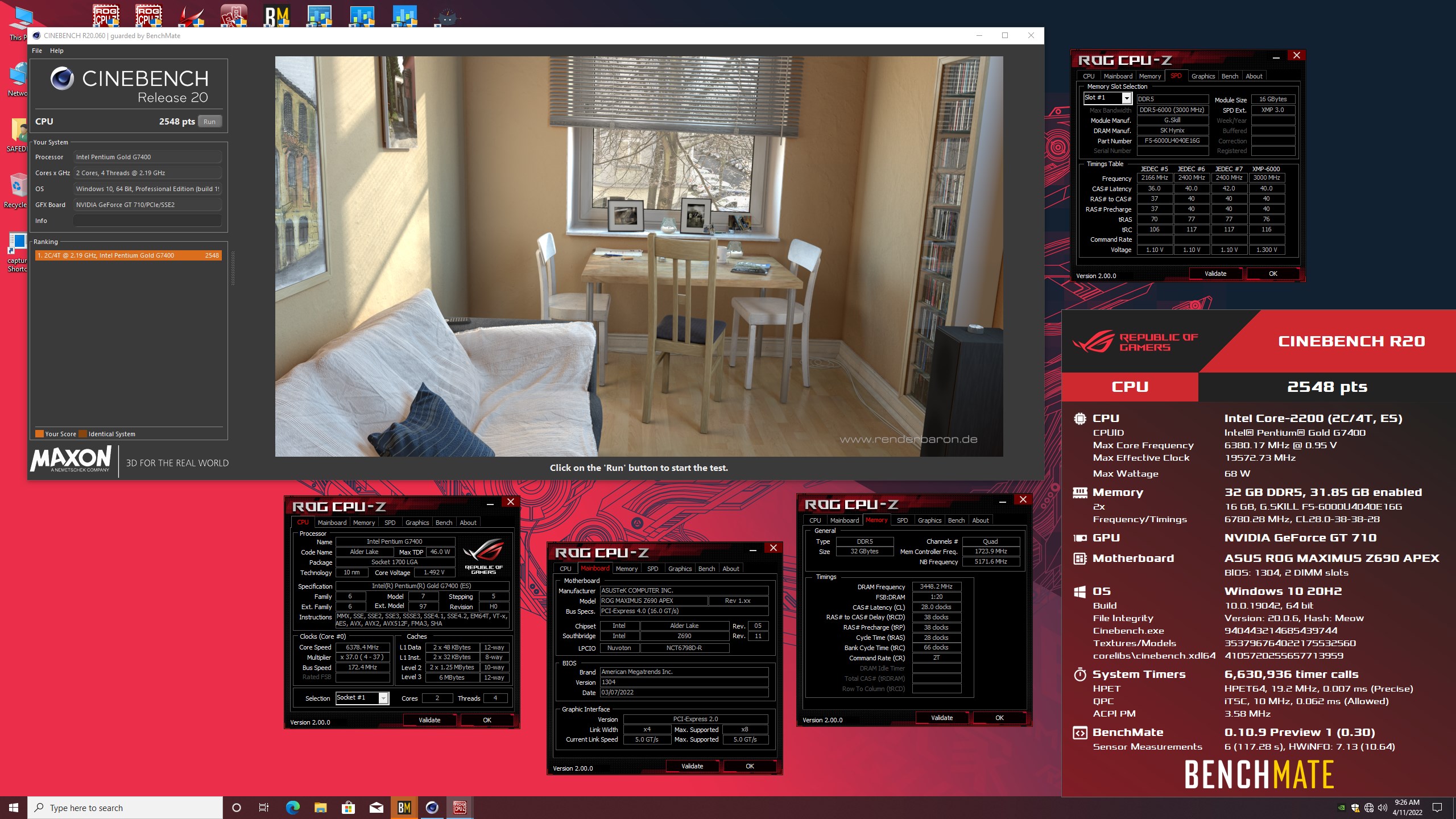The image size is (1456, 819).
Task: Select the Pentium Gold G7400 ranking row
Action: tap(128, 255)
